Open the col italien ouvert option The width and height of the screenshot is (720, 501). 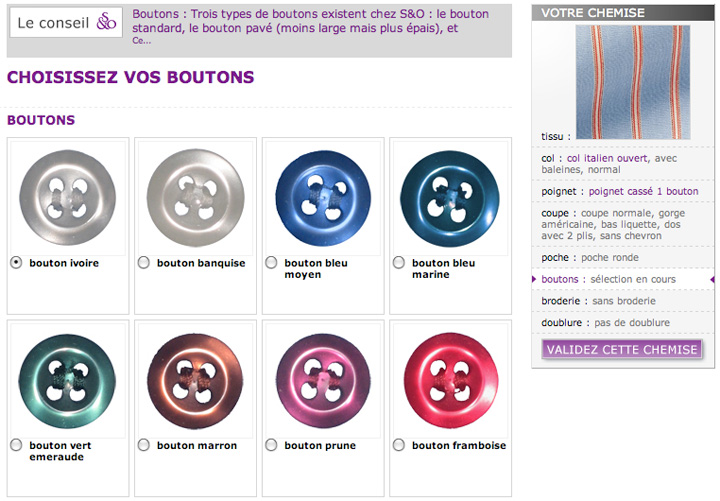pyautogui.click(x=608, y=158)
